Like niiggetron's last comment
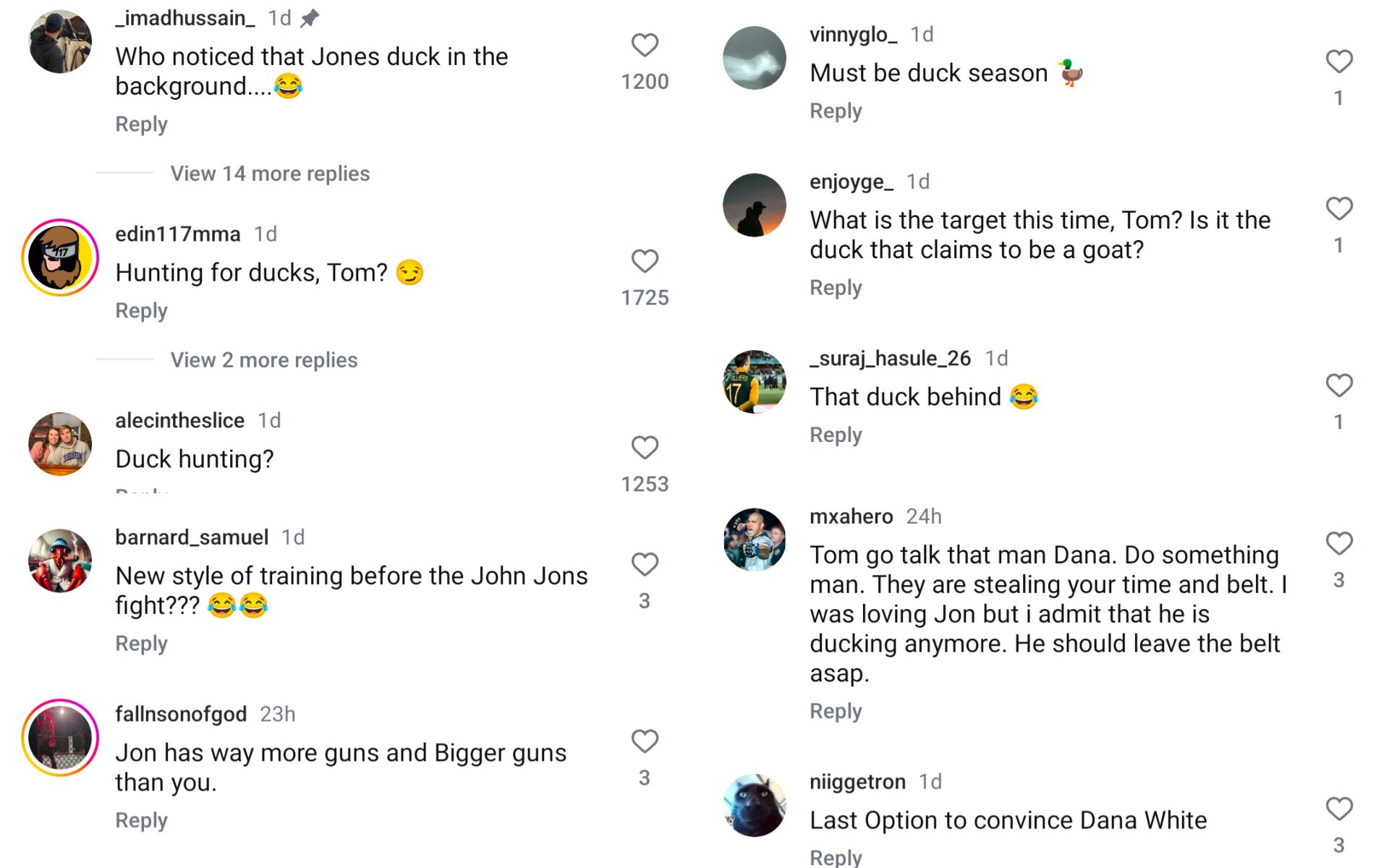The height and width of the screenshot is (868, 1389). (x=1340, y=808)
